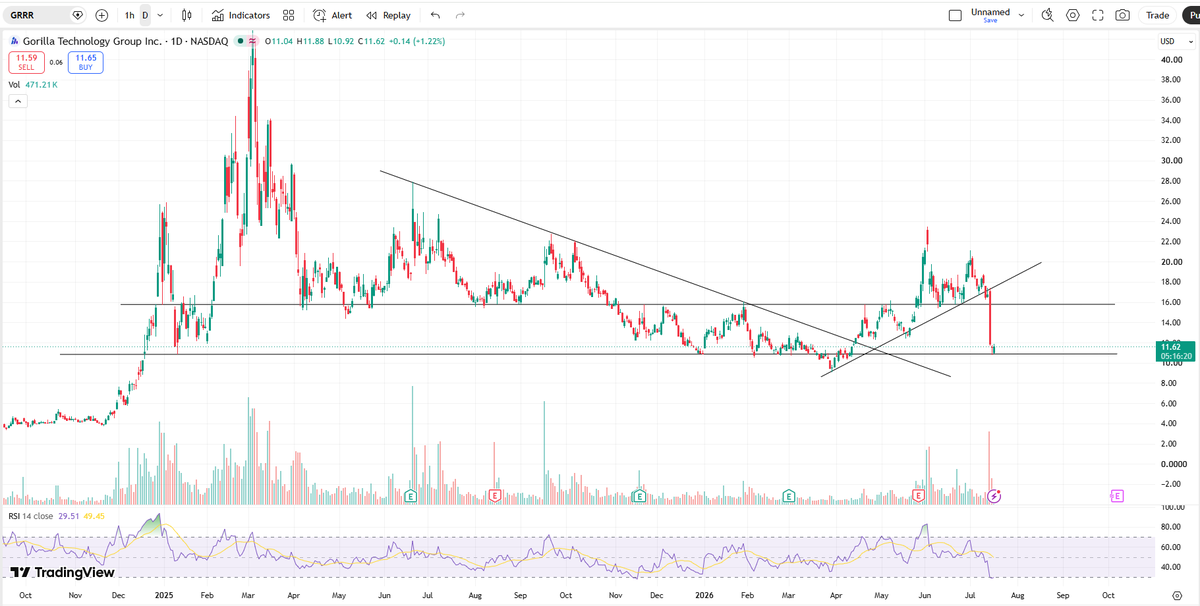
Task: Click the green earnings E marker near July 2025
Action: point(411,495)
